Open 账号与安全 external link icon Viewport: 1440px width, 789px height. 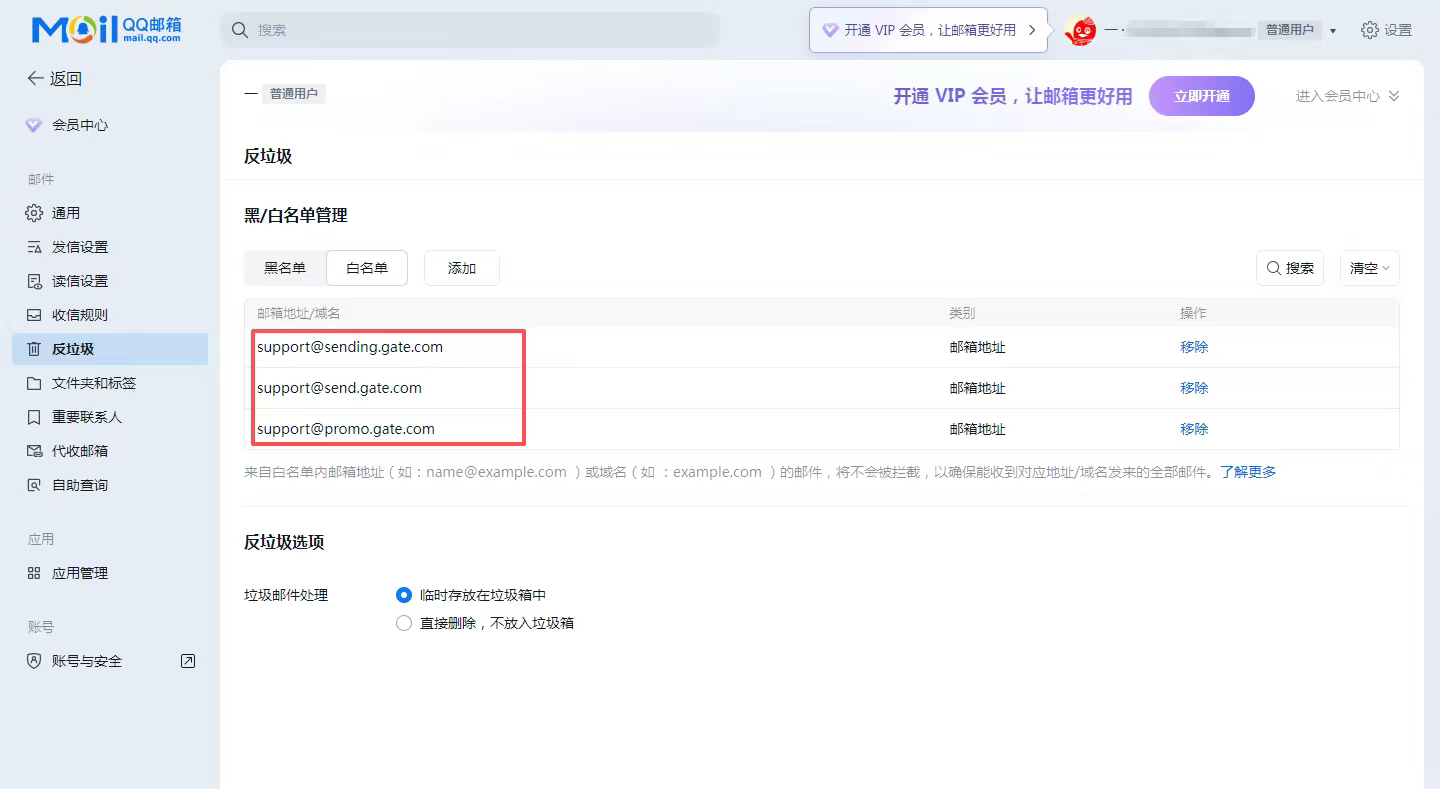pos(187,661)
